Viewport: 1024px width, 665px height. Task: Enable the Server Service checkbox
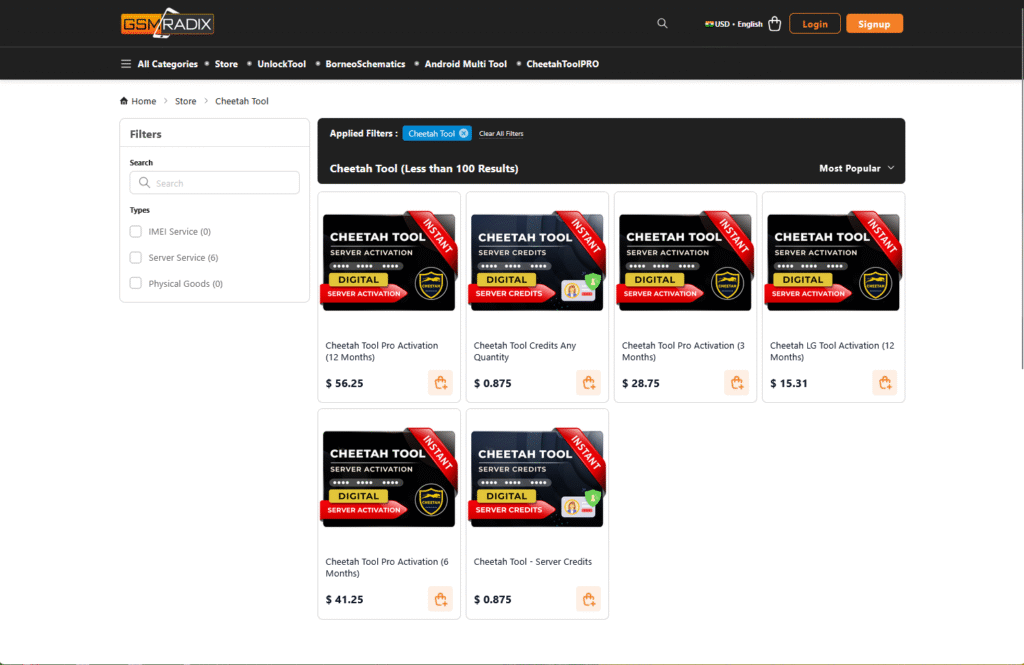coord(136,258)
